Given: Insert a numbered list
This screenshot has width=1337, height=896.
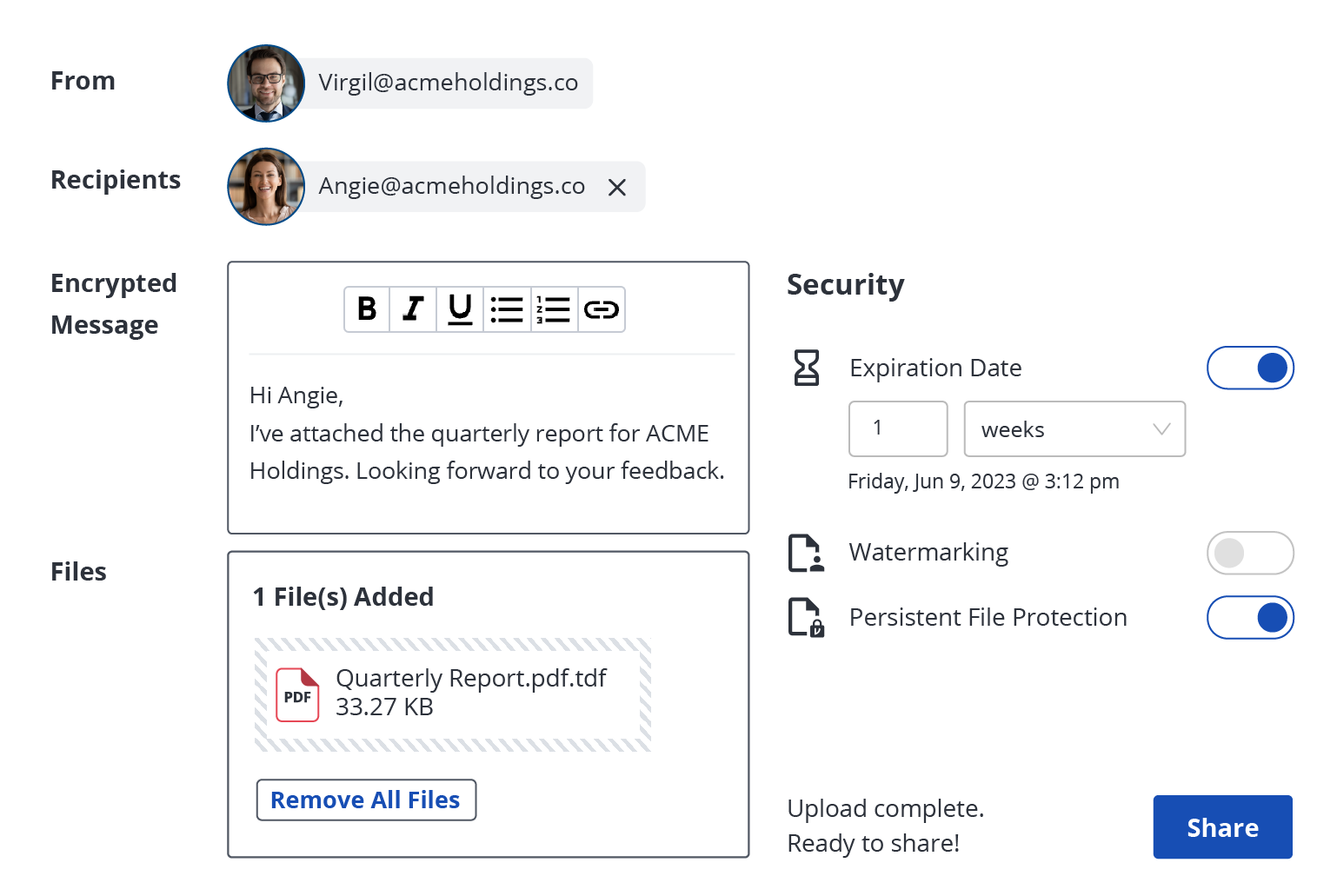Looking at the screenshot, I should (554, 309).
